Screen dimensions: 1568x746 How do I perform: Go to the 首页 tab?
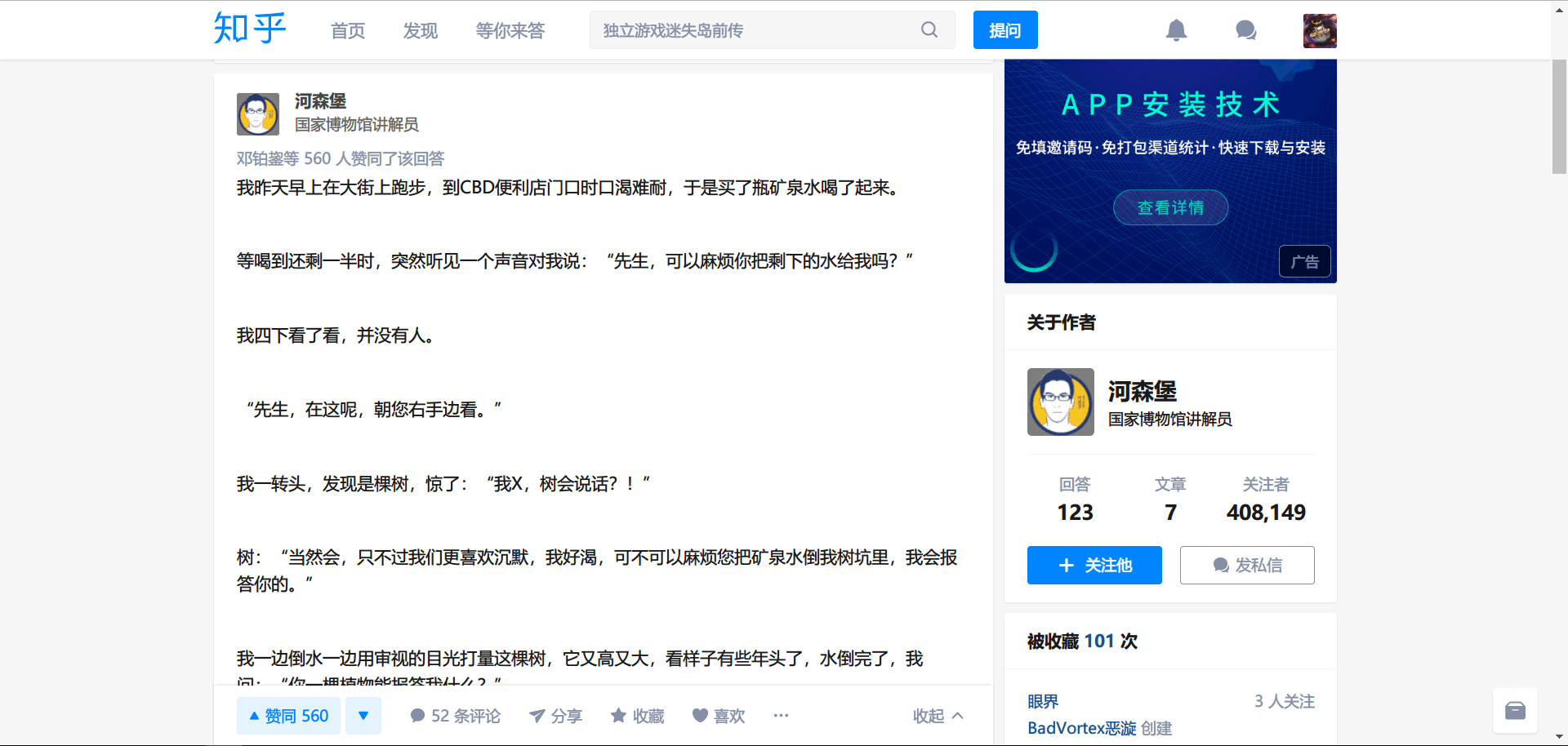click(x=348, y=31)
